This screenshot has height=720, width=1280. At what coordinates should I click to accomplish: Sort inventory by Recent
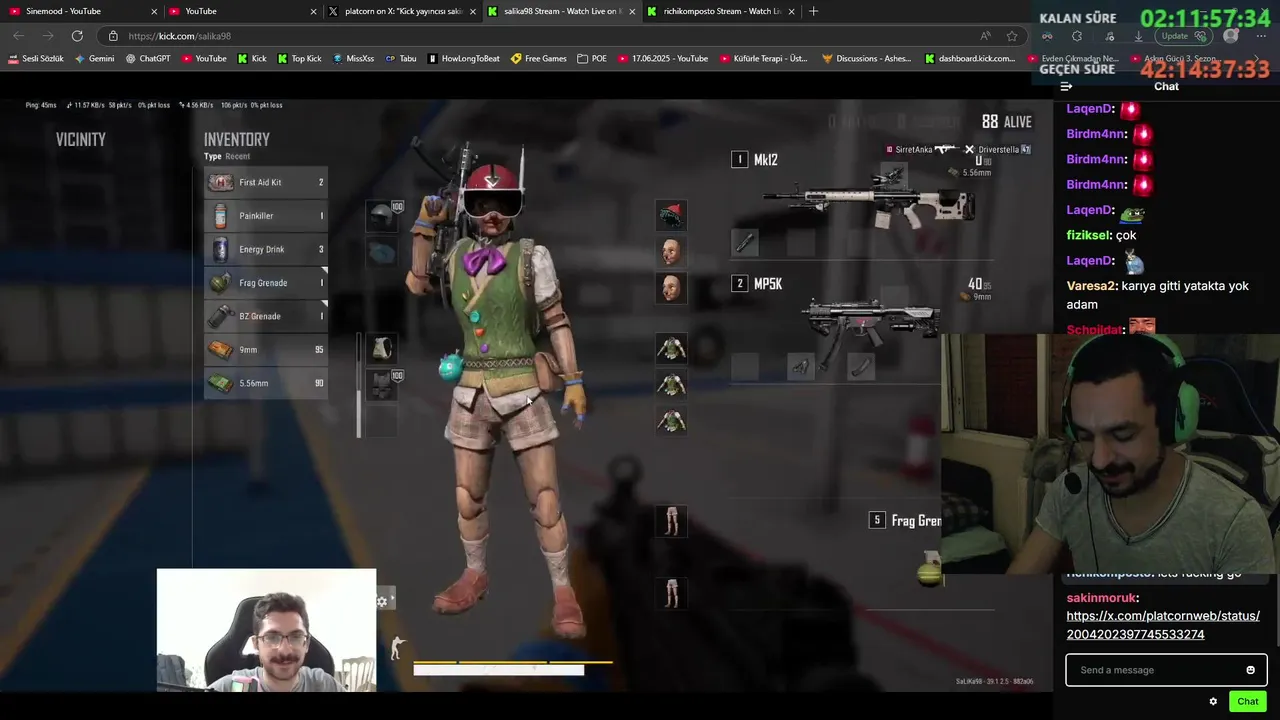pyautogui.click(x=238, y=156)
